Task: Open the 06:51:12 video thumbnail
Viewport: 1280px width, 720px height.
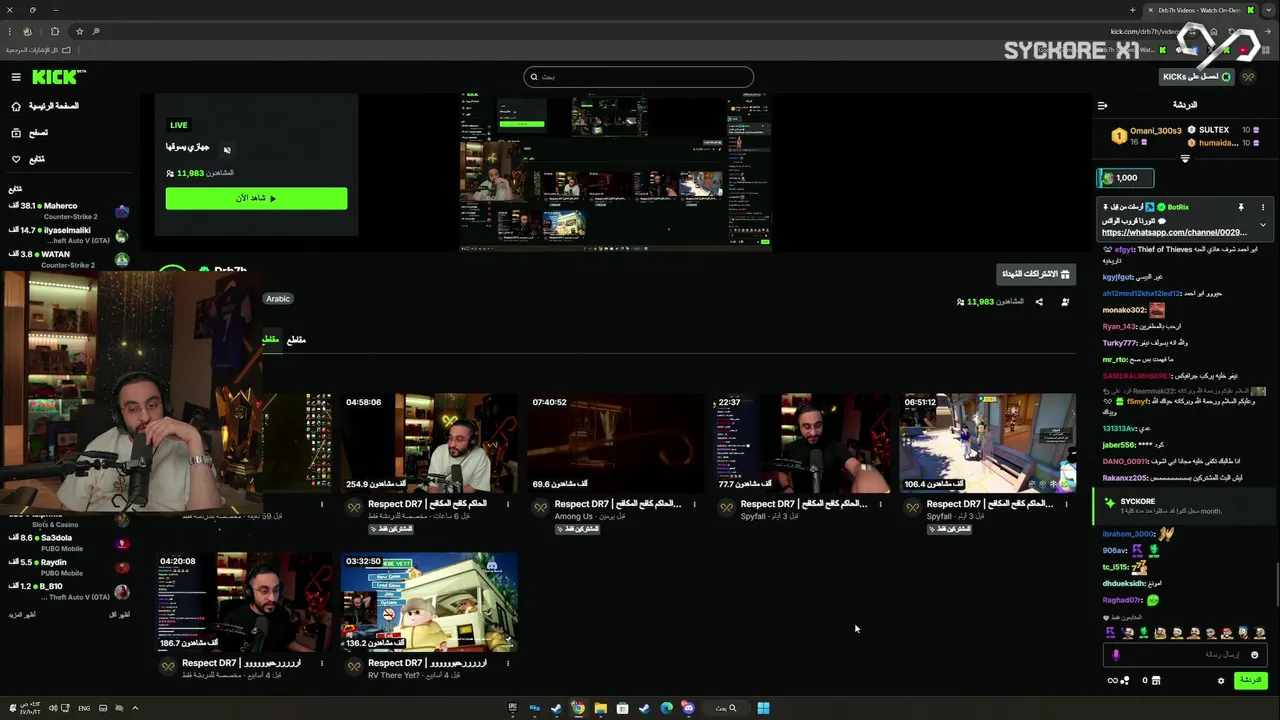Action: [x=987, y=443]
